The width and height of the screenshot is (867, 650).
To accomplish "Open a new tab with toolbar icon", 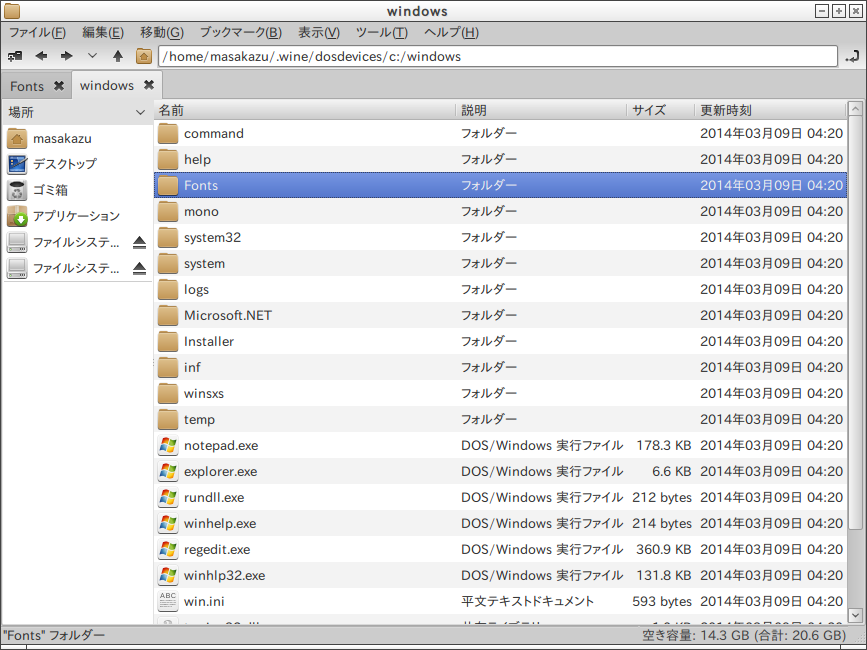I will 15,56.
